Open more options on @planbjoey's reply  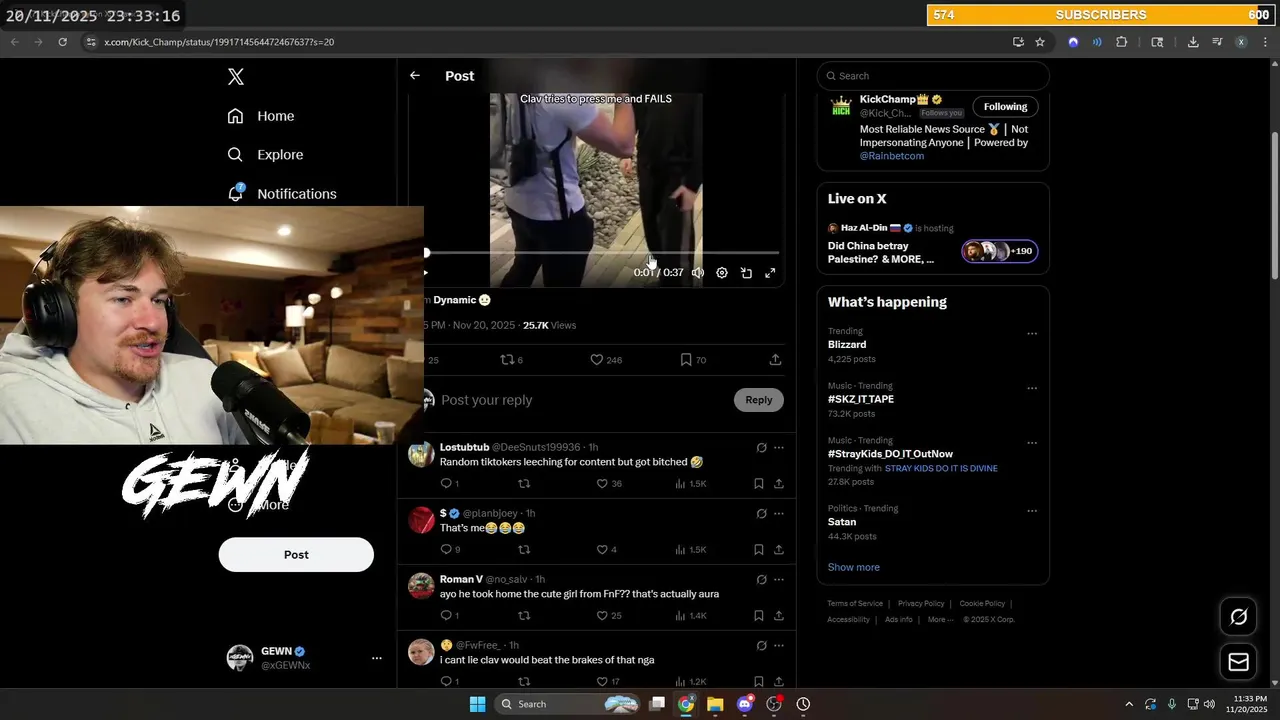pos(779,514)
